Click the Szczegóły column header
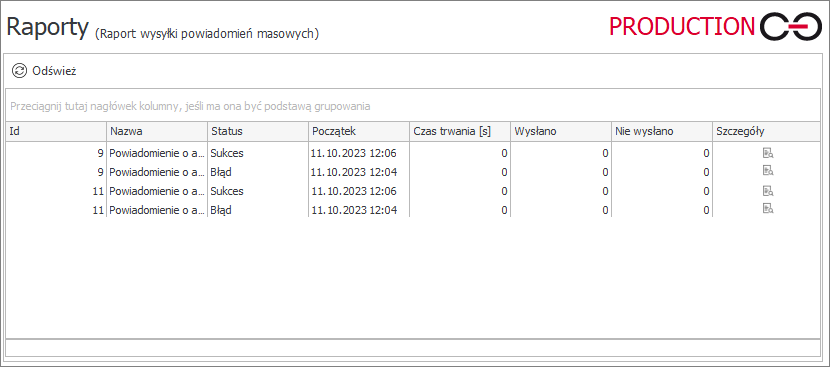This screenshot has width=830, height=367. point(766,131)
